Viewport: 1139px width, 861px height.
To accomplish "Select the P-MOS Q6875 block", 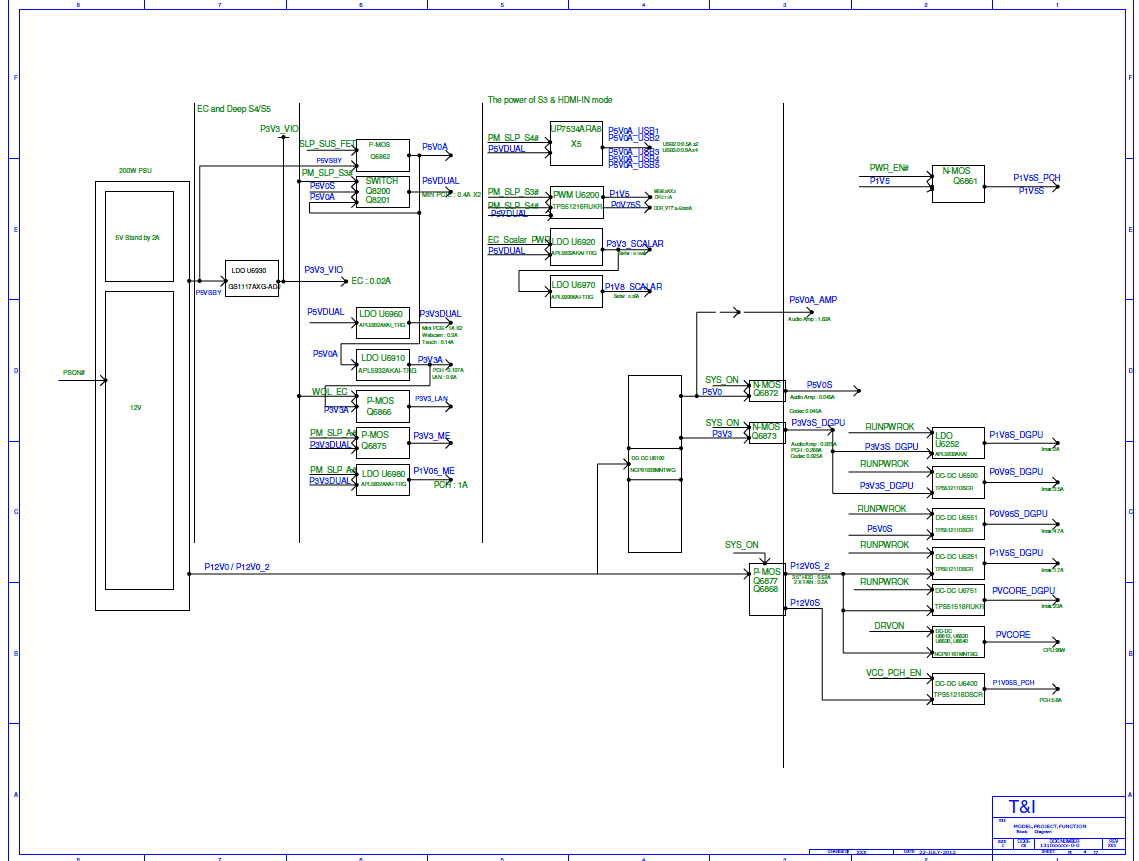I will click(x=383, y=442).
